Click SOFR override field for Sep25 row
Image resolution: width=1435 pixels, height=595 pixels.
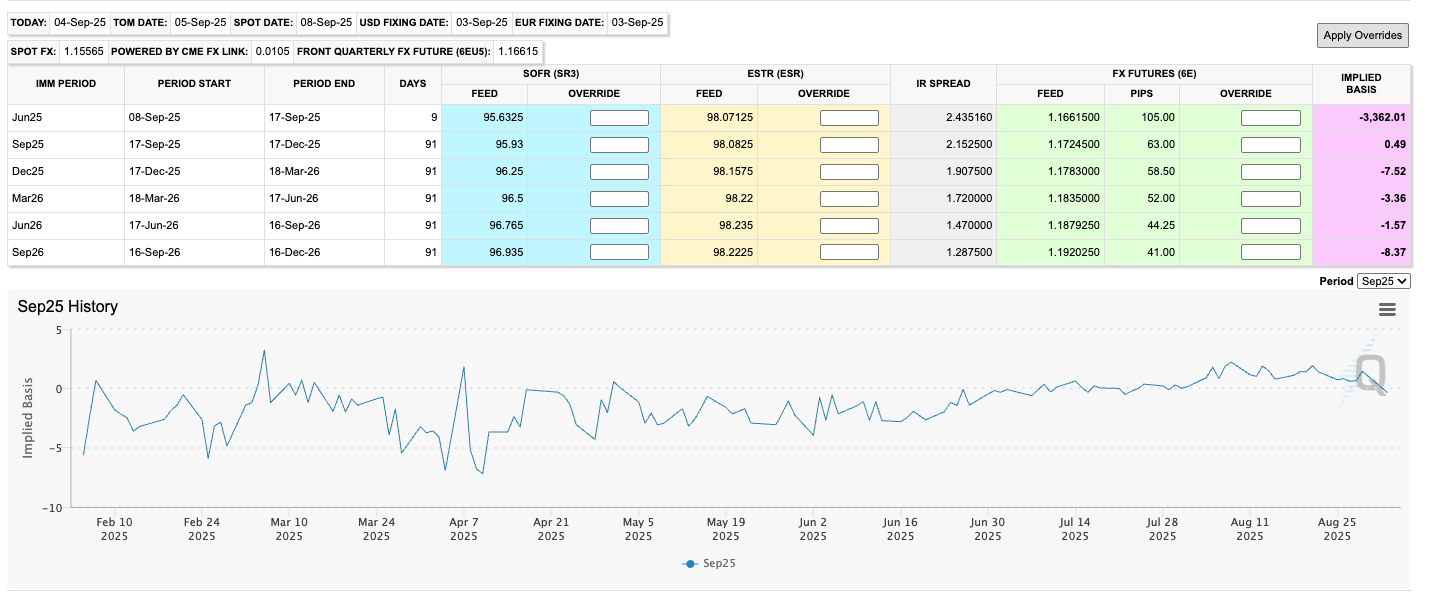point(619,145)
